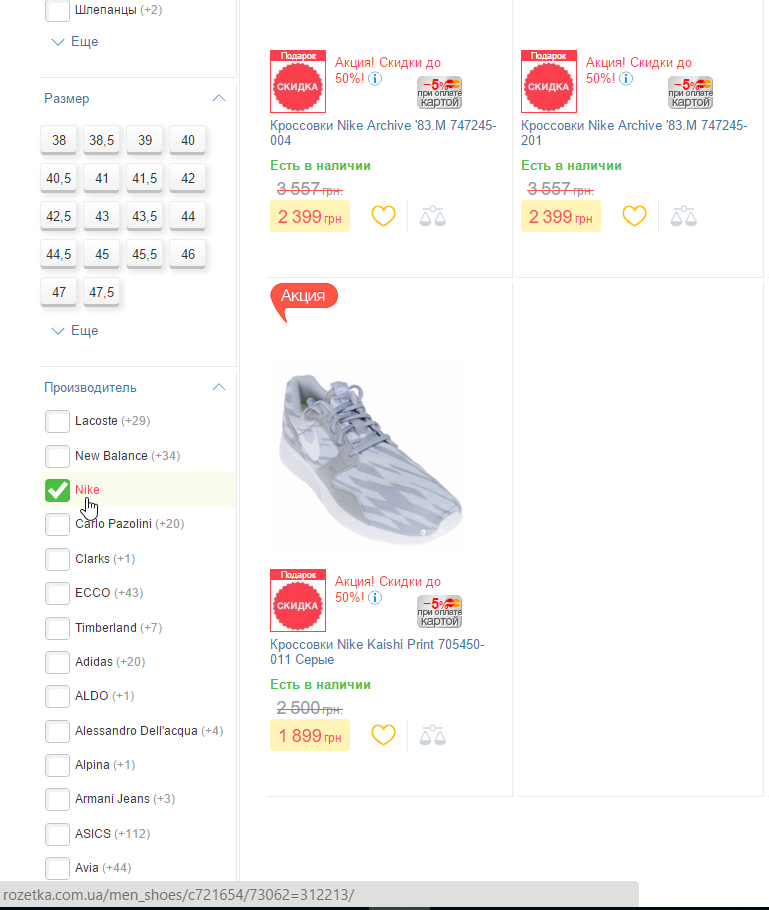The height and width of the screenshot is (910, 769).
Task: Click compare scales icon for Archive 747245-004
Action: (x=433, y=216)
